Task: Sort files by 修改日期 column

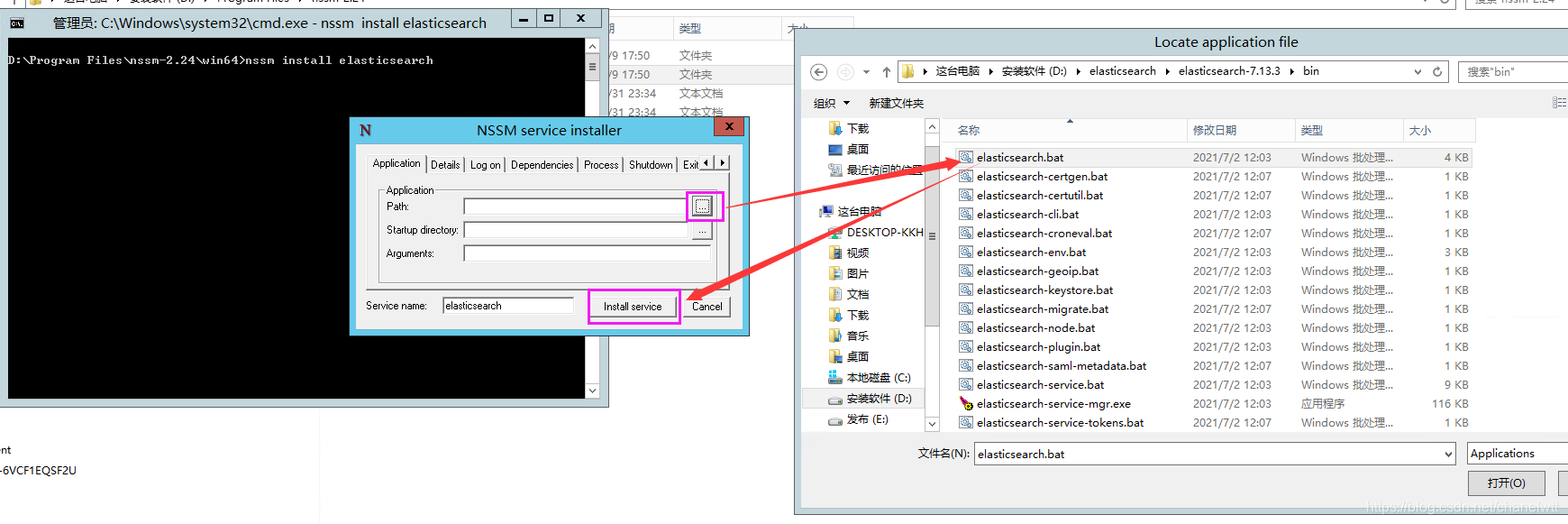Action: [x=1241, y=131]
